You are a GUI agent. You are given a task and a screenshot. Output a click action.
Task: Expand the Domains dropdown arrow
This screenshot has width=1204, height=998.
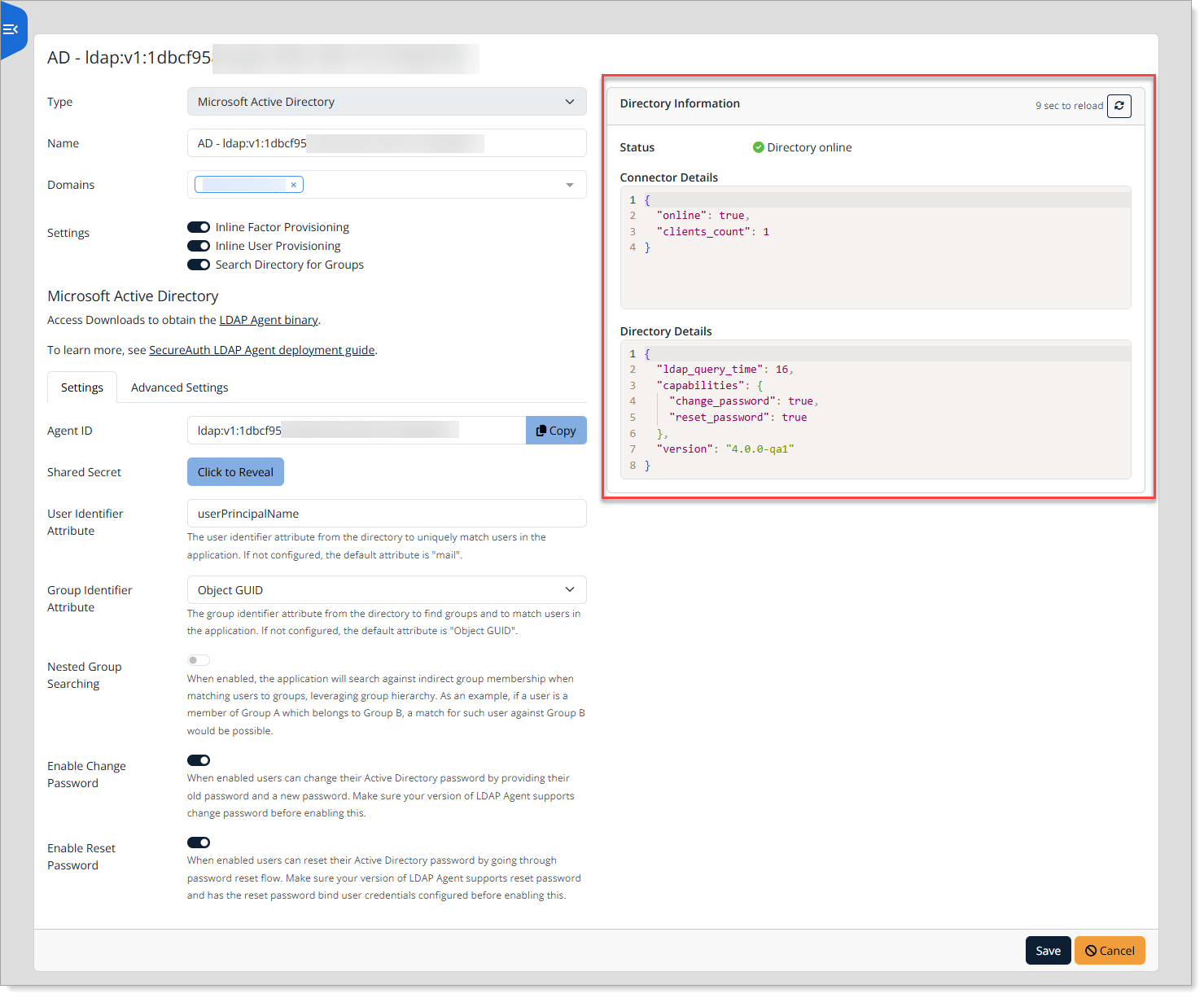(570, 185)
